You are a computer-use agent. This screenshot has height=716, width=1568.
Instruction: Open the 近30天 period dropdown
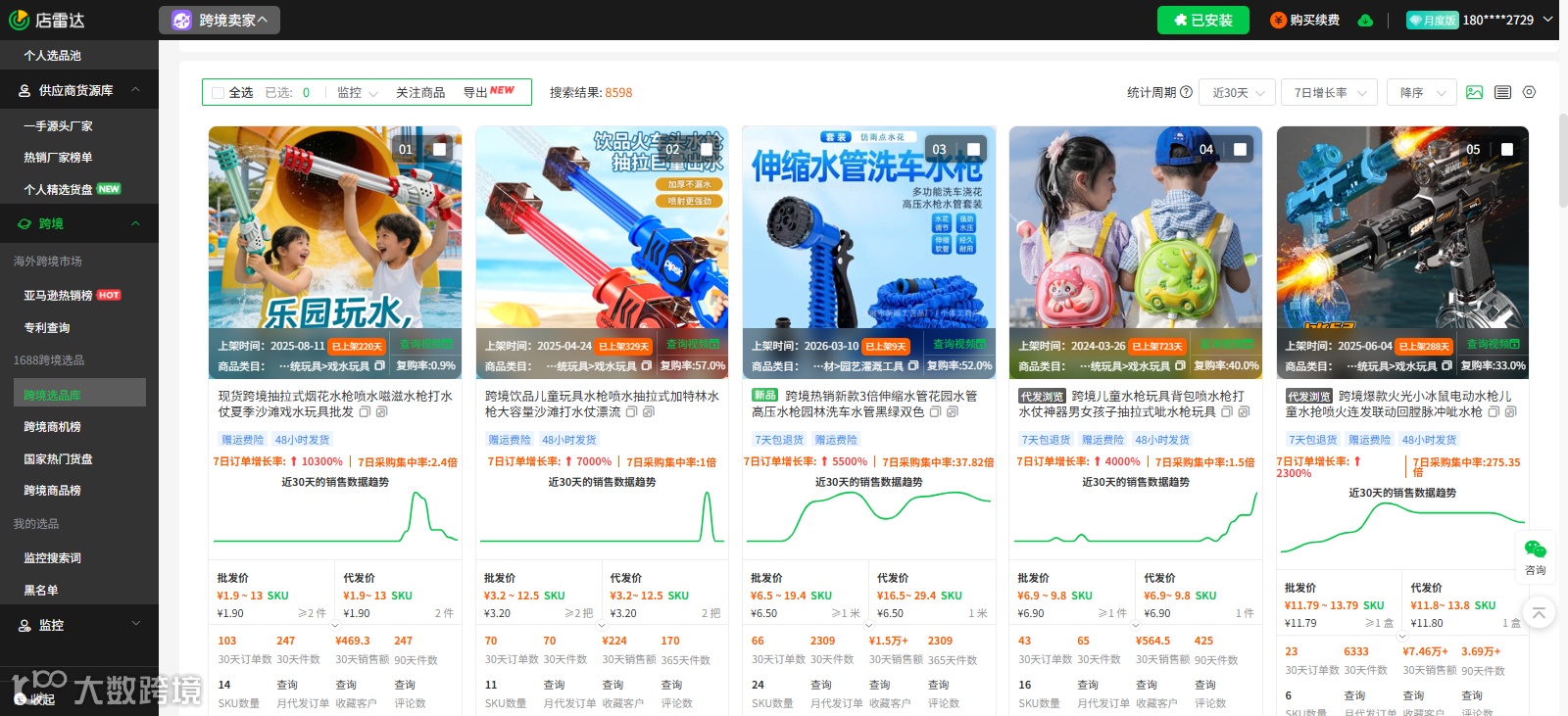(1237, 92)
